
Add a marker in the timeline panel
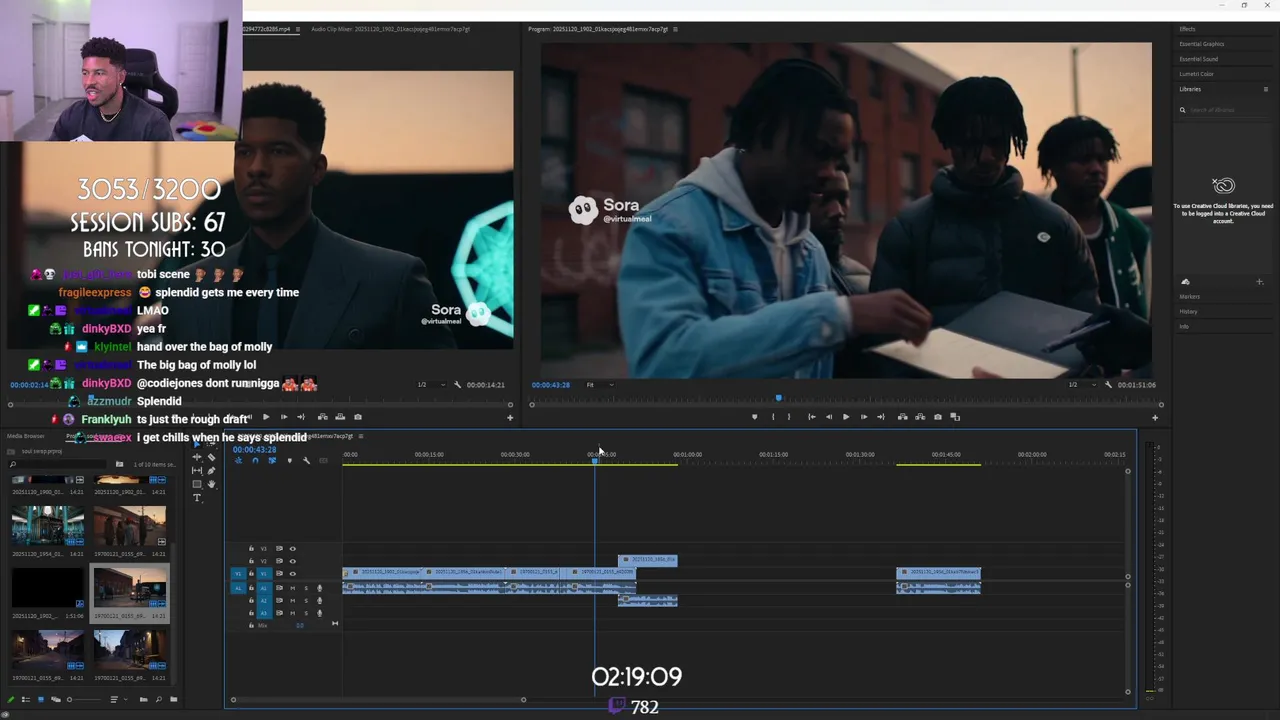pyautogui.click(x=289, y=460)
